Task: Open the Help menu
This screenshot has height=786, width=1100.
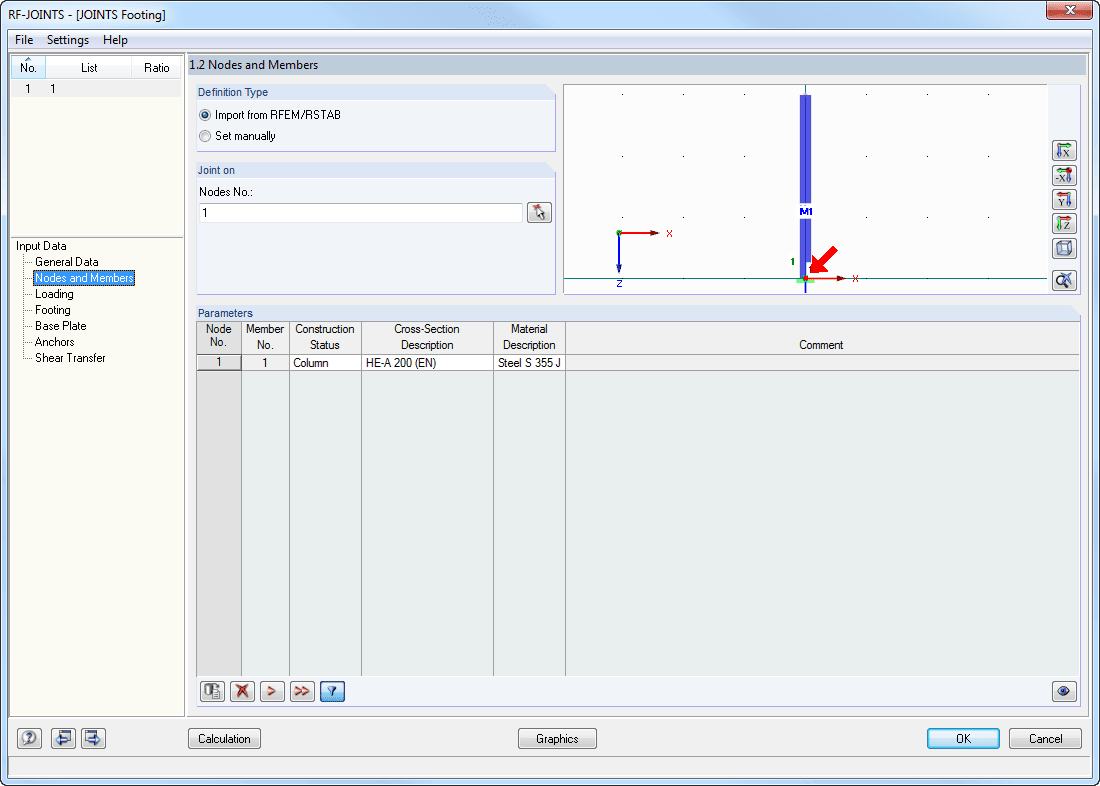Action: (115, 40)
